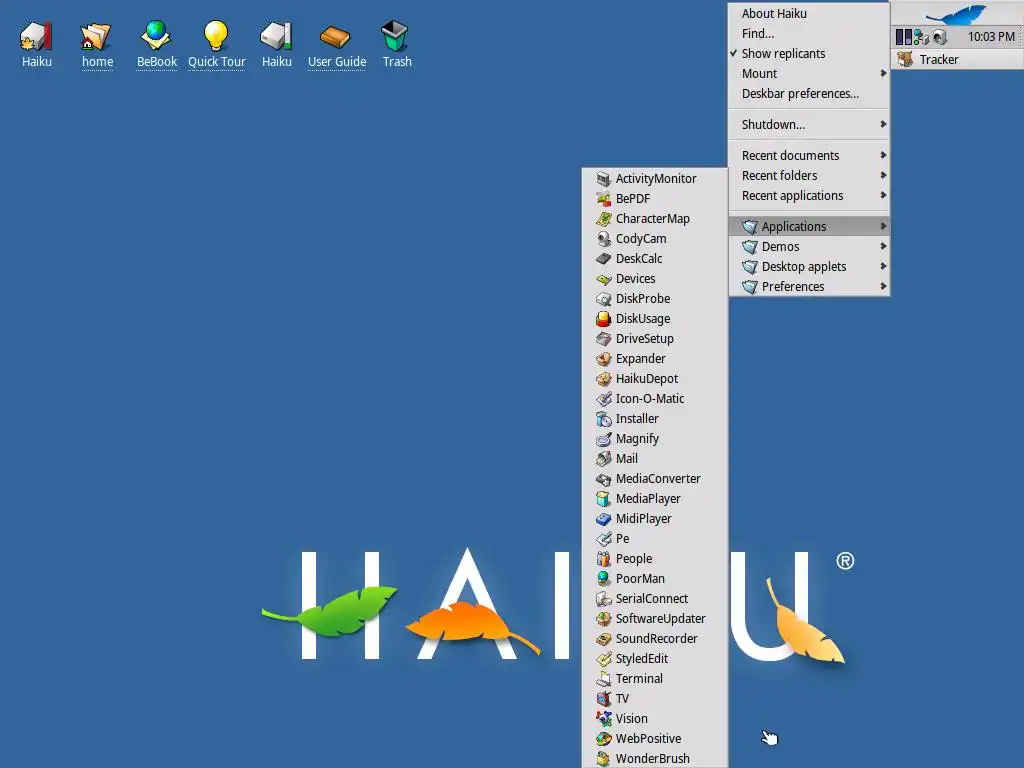
Task: Launch Icon-O-Matic editor
Action: click(654, 398)
